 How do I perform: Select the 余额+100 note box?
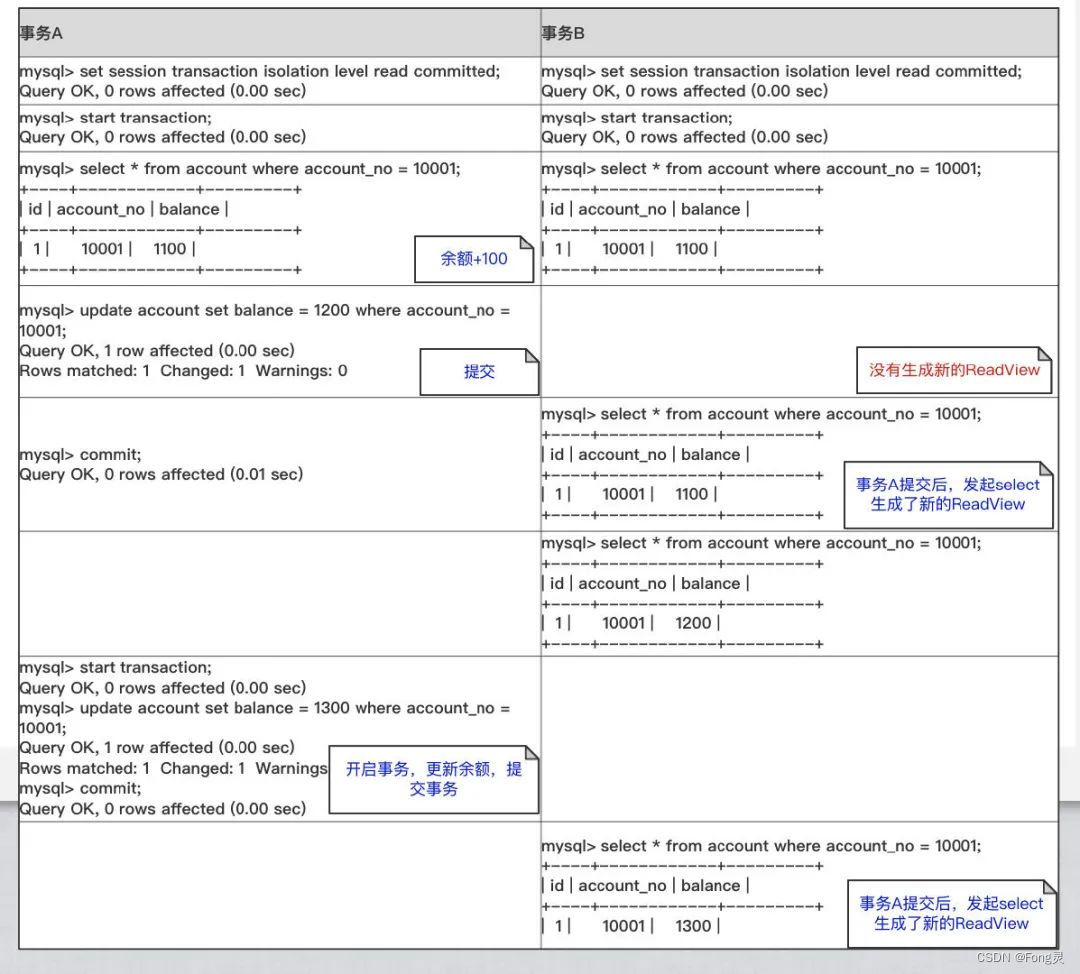point(474,259)
